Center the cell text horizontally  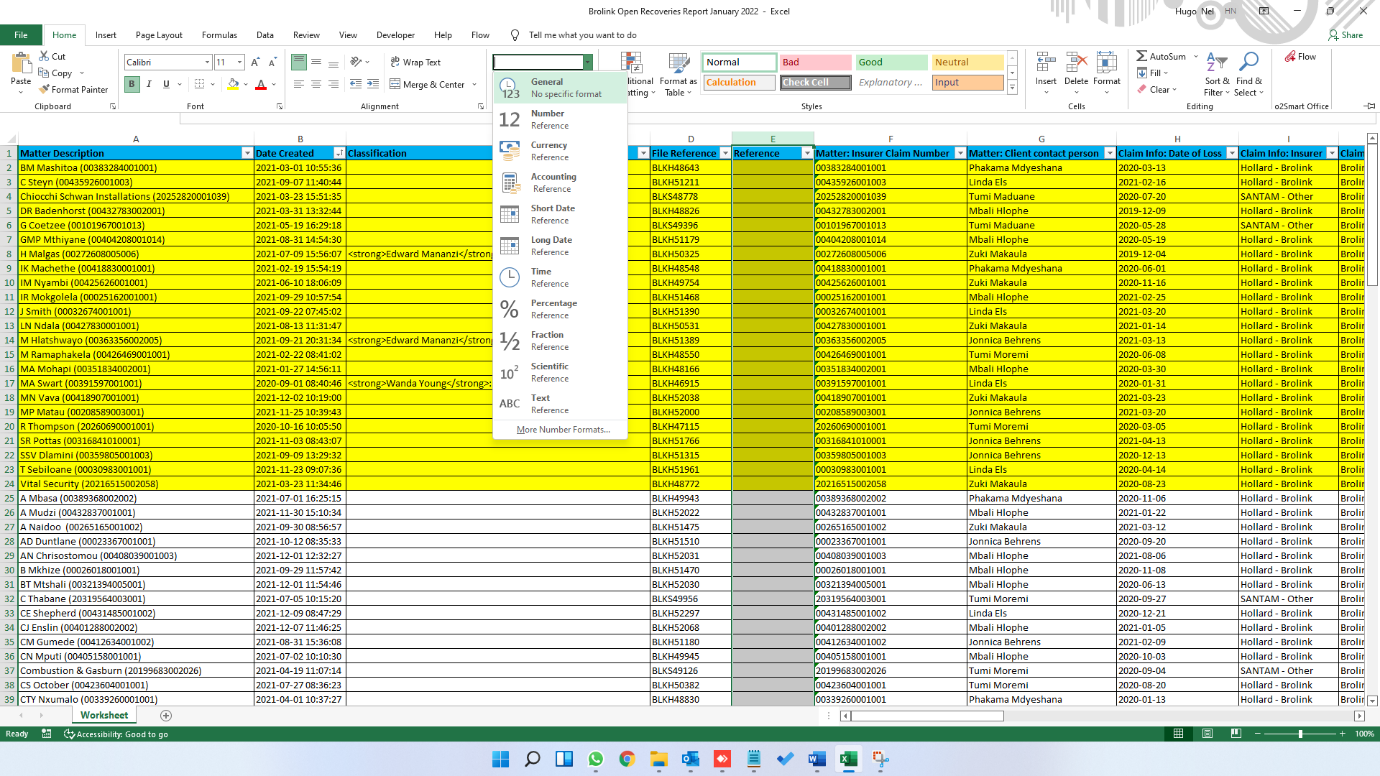[315, 85]
